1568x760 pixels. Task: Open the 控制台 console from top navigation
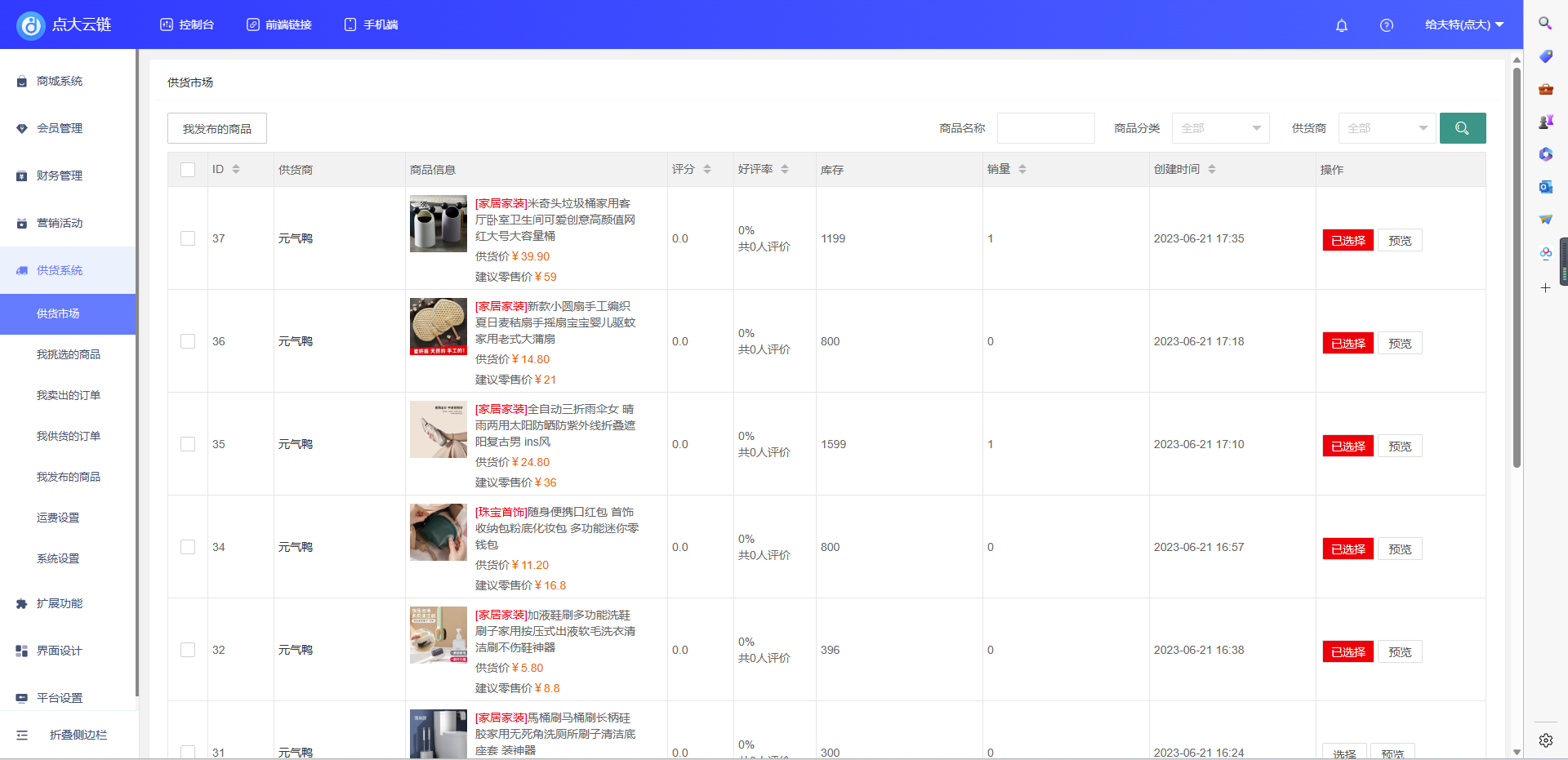coord(186,24)
